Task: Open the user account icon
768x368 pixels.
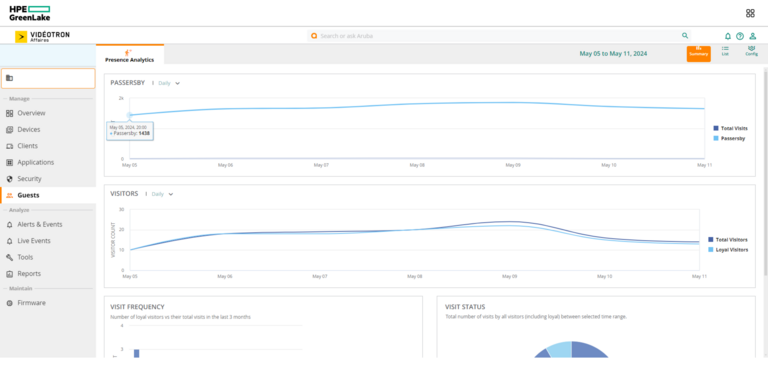Action: tap(753, 36)
